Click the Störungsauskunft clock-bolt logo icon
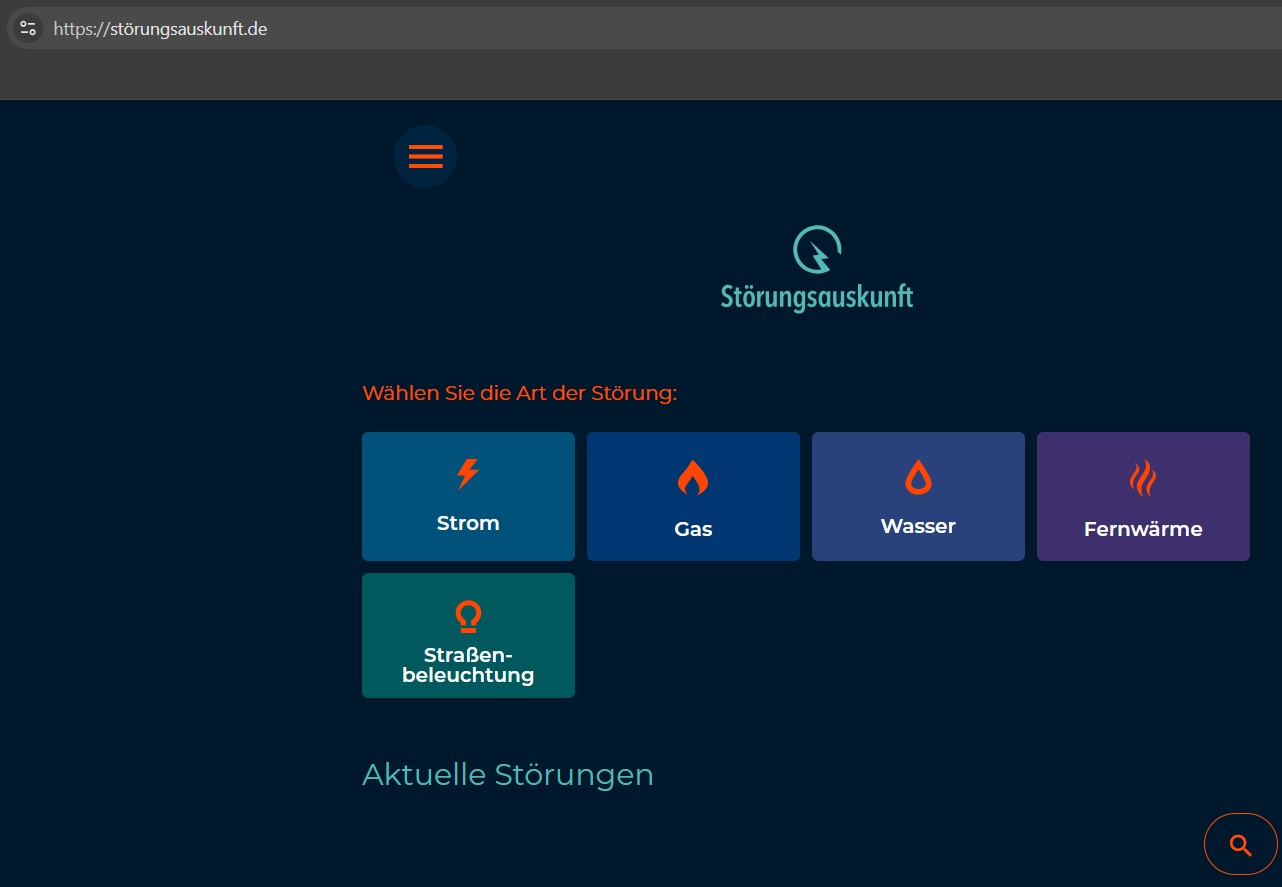Viewport: 1282px width, 887px height. click(x=817, y=250)
